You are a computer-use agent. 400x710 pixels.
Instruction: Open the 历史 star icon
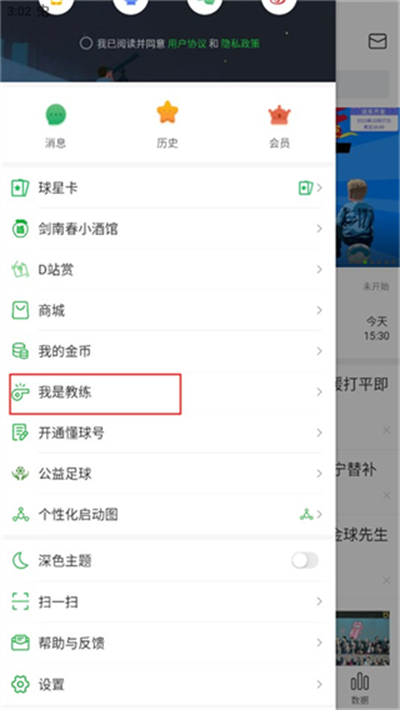tap(168, 113)
